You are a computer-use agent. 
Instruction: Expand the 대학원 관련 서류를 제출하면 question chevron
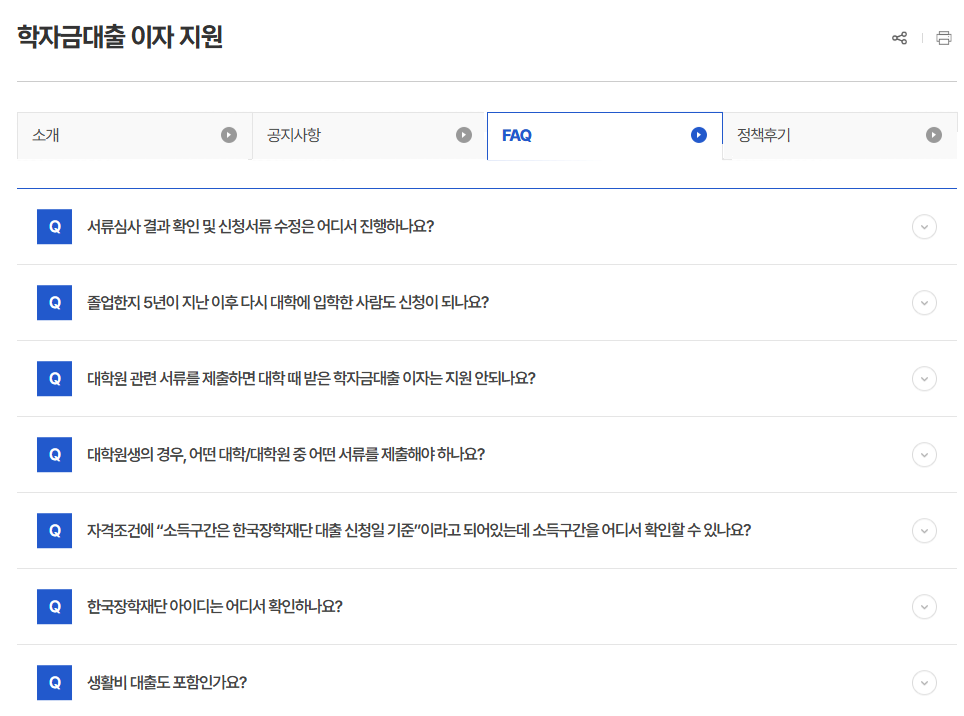point(924,379)
